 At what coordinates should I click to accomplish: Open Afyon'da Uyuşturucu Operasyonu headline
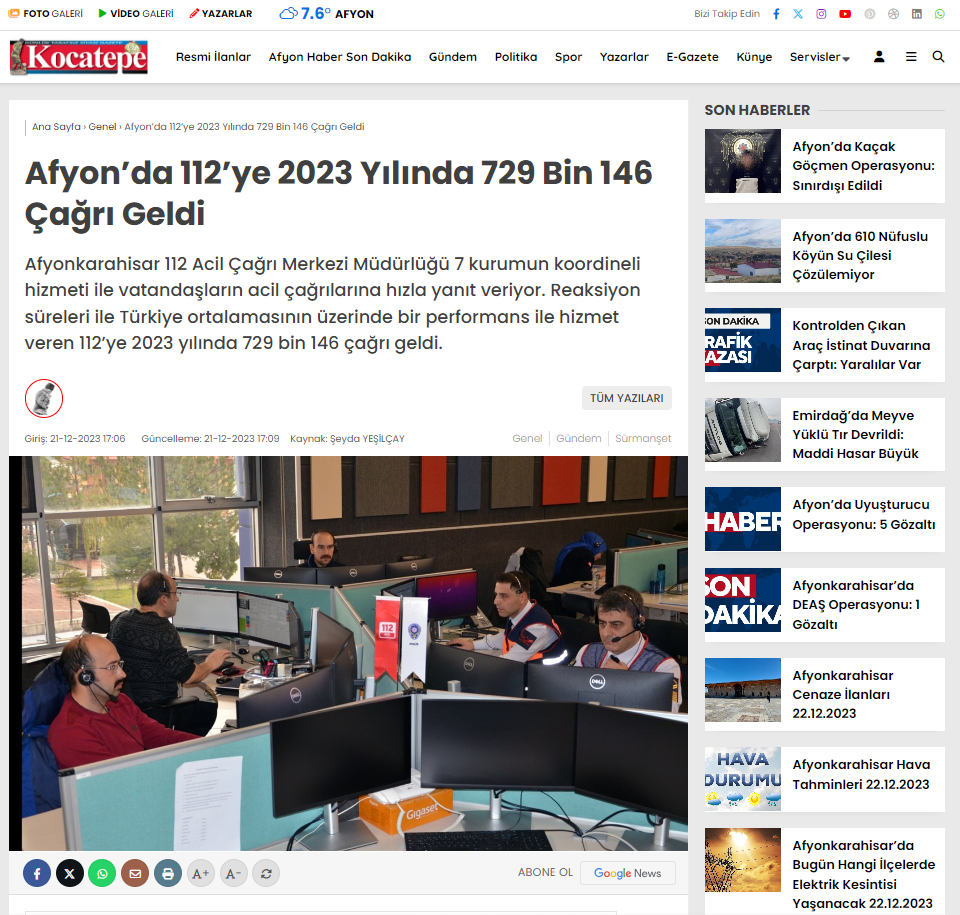point(864,514)
